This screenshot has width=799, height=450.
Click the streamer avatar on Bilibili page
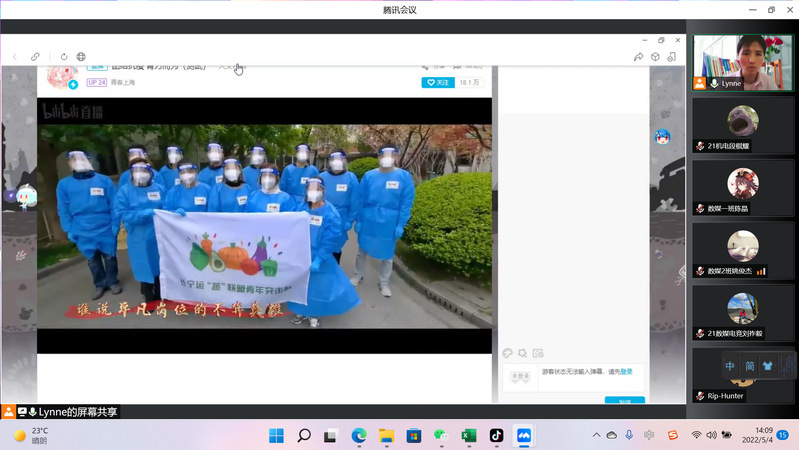[59, 78]
